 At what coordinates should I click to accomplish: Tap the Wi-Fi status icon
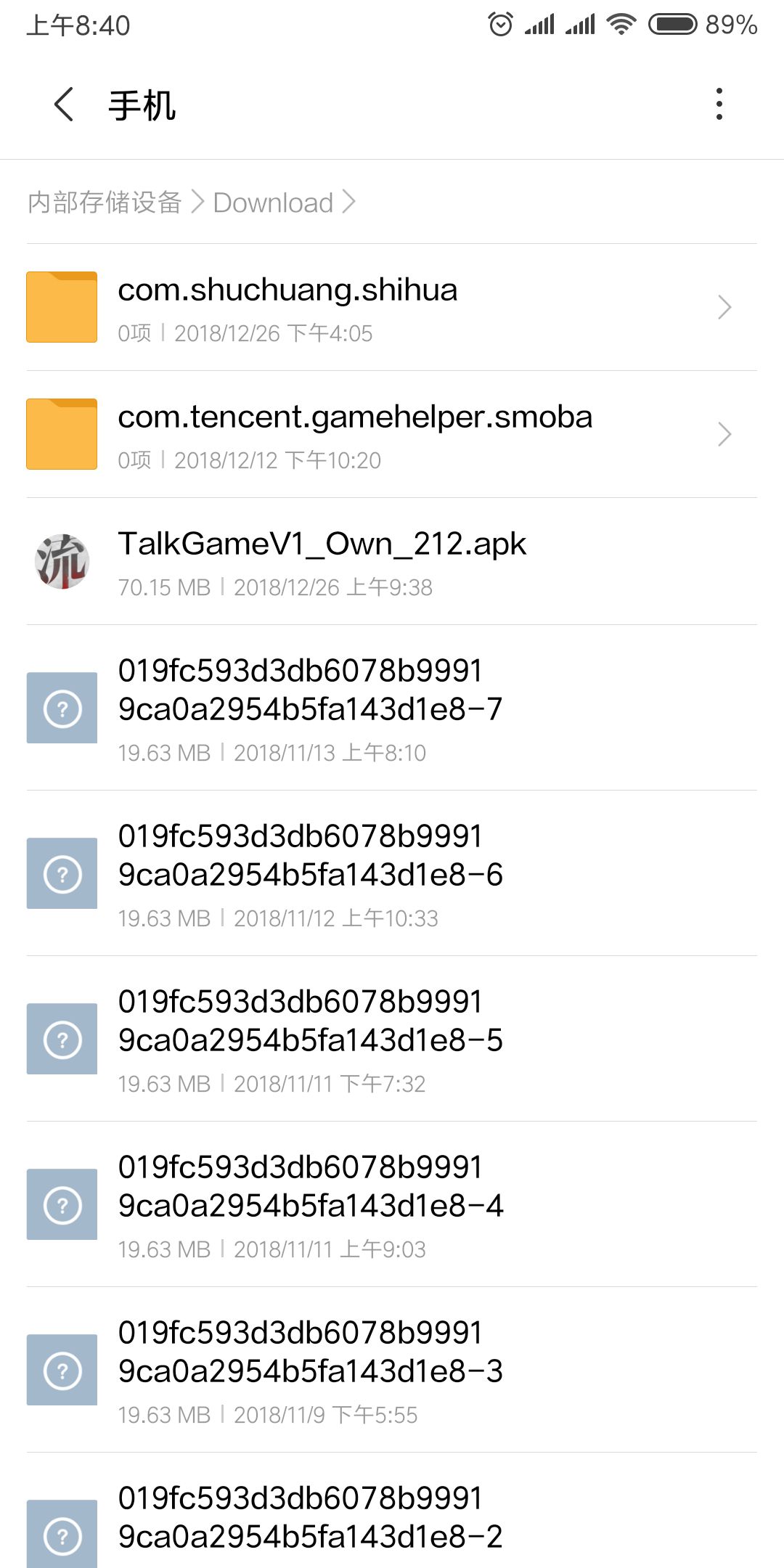[x=621, y=25]
